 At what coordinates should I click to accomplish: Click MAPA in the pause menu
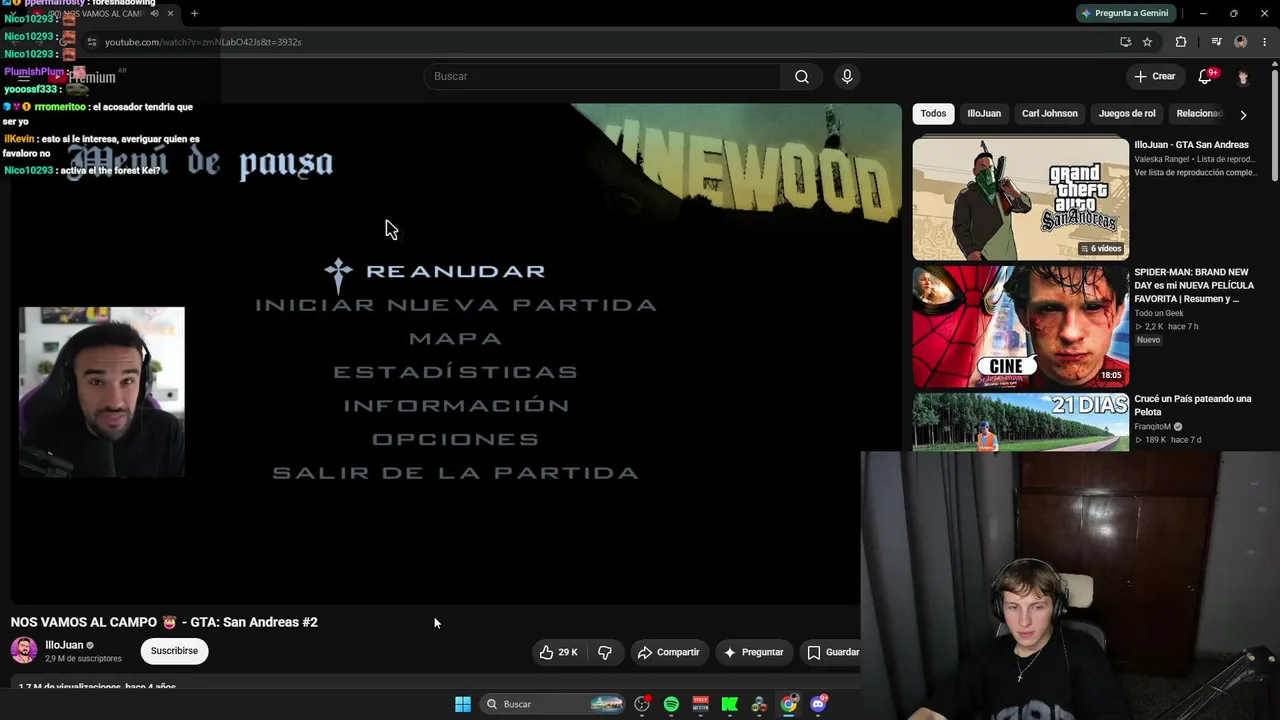456,339
